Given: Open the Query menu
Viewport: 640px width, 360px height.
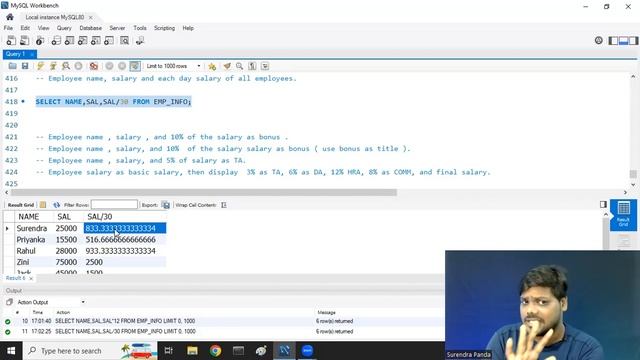Looking at the screenshot, I should click(64, 28).
